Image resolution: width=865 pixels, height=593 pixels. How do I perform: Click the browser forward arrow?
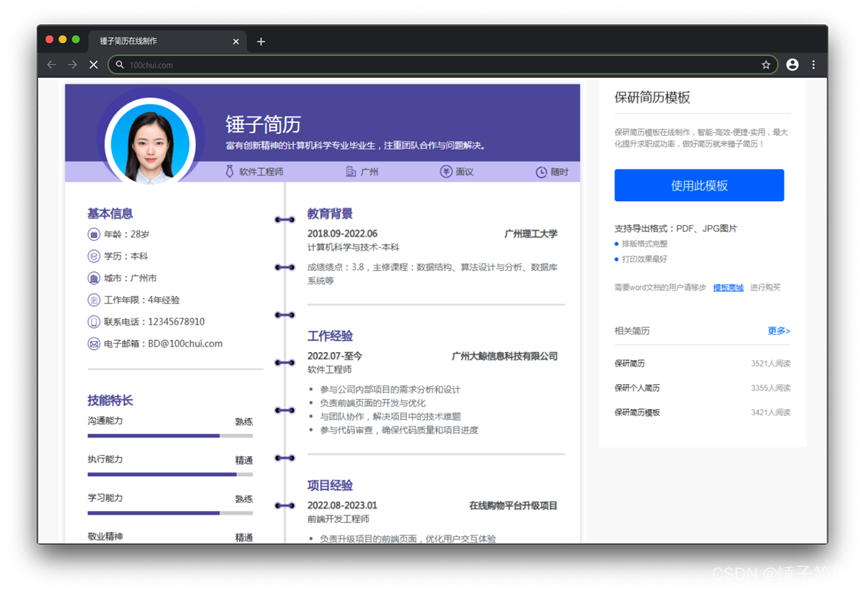(x=72, y=65)
